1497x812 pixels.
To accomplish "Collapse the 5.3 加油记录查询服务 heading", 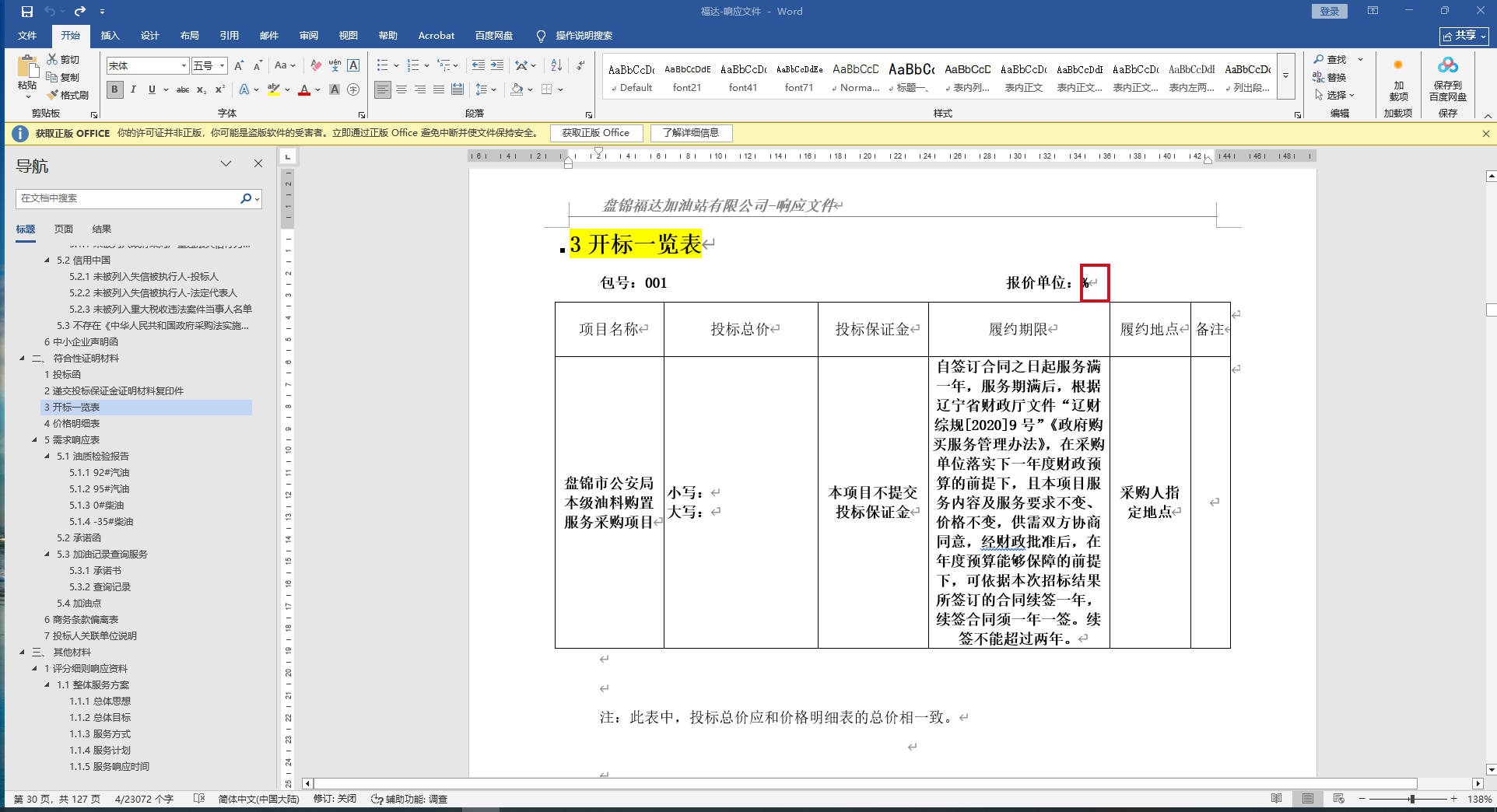I will [x=47, y=555].
